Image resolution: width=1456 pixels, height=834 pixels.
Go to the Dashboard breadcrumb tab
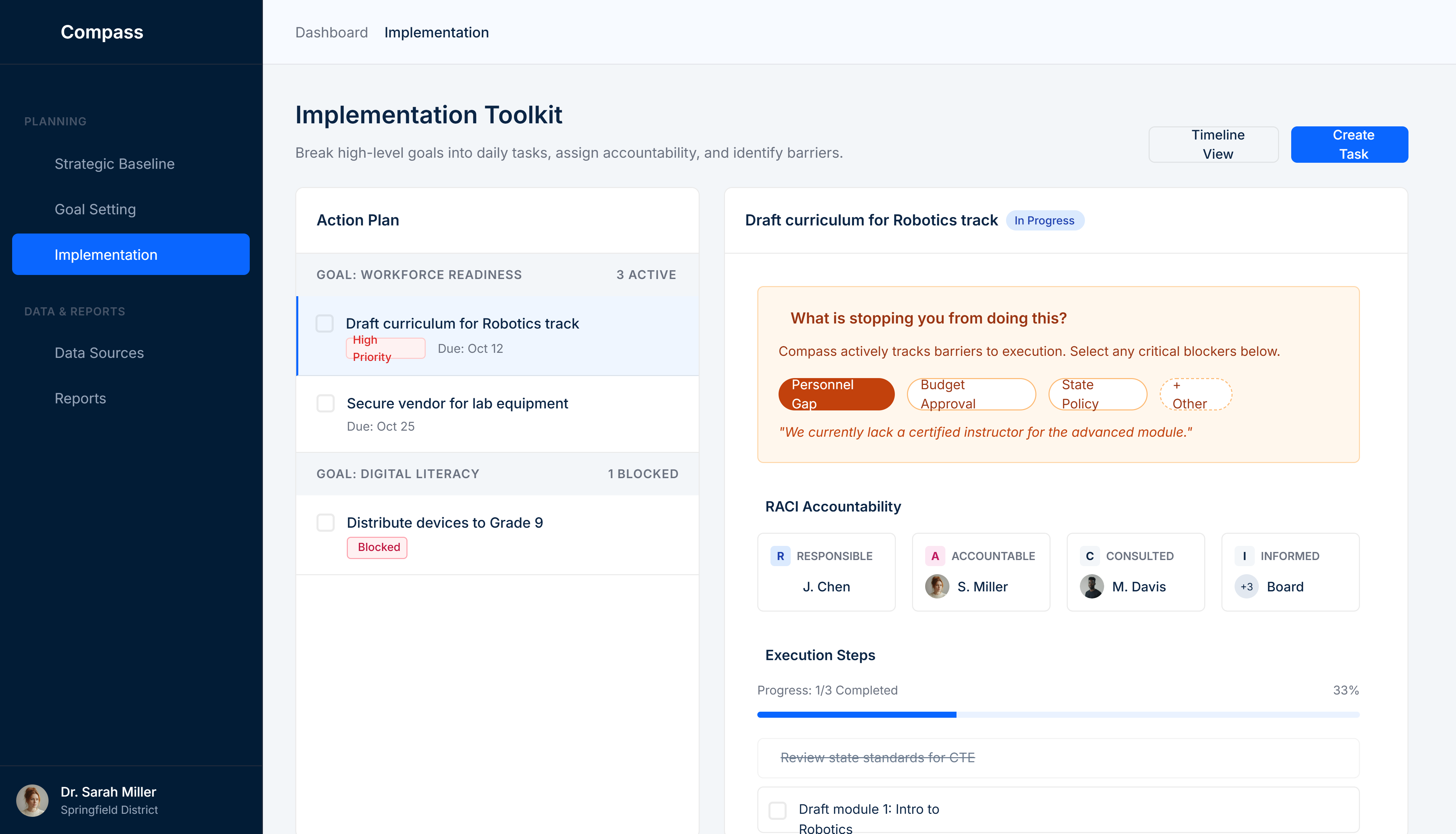331,33
